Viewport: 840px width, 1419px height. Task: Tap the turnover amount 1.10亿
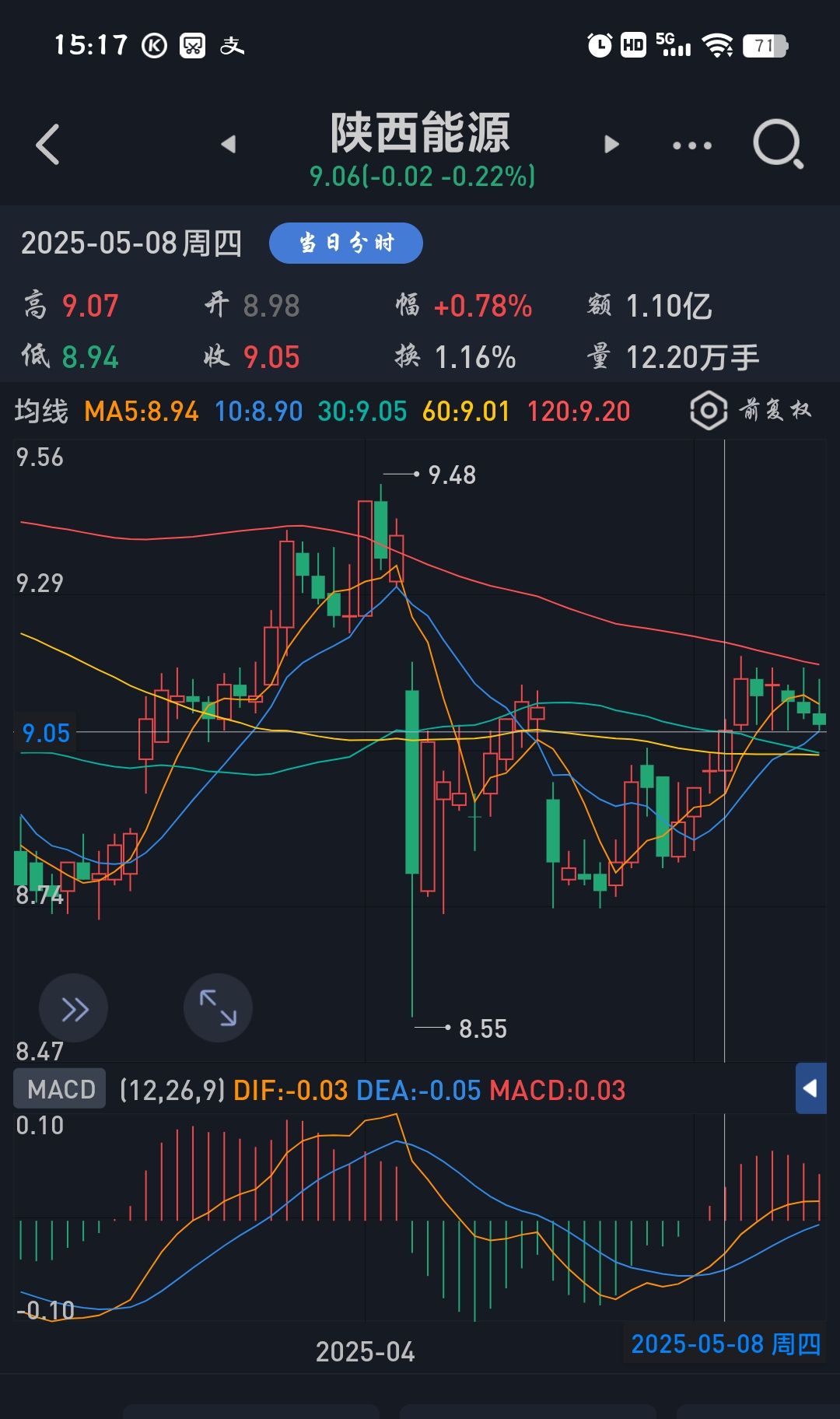tap(669, 307)
